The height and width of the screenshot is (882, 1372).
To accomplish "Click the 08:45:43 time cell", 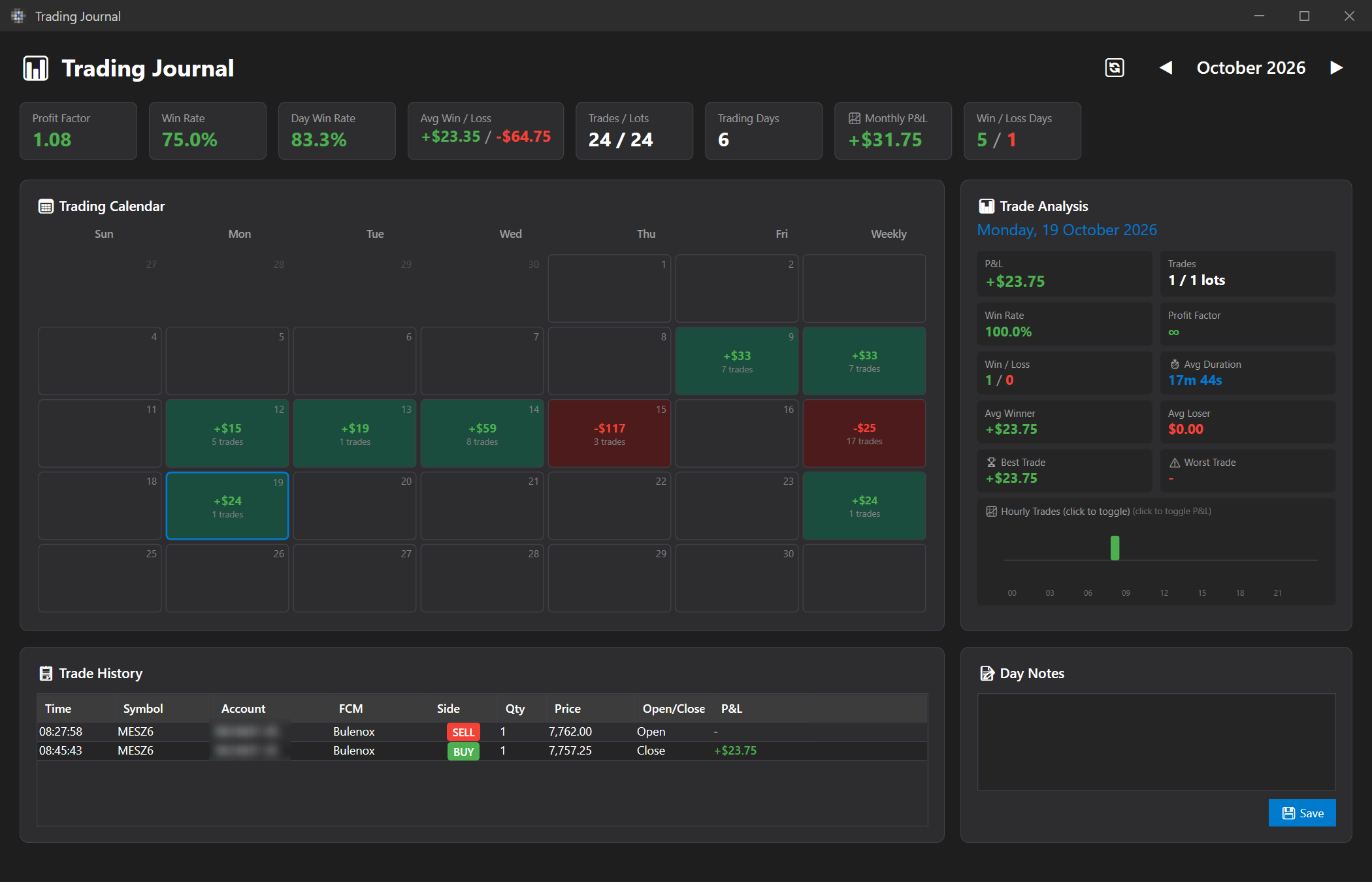I will 61,751.
